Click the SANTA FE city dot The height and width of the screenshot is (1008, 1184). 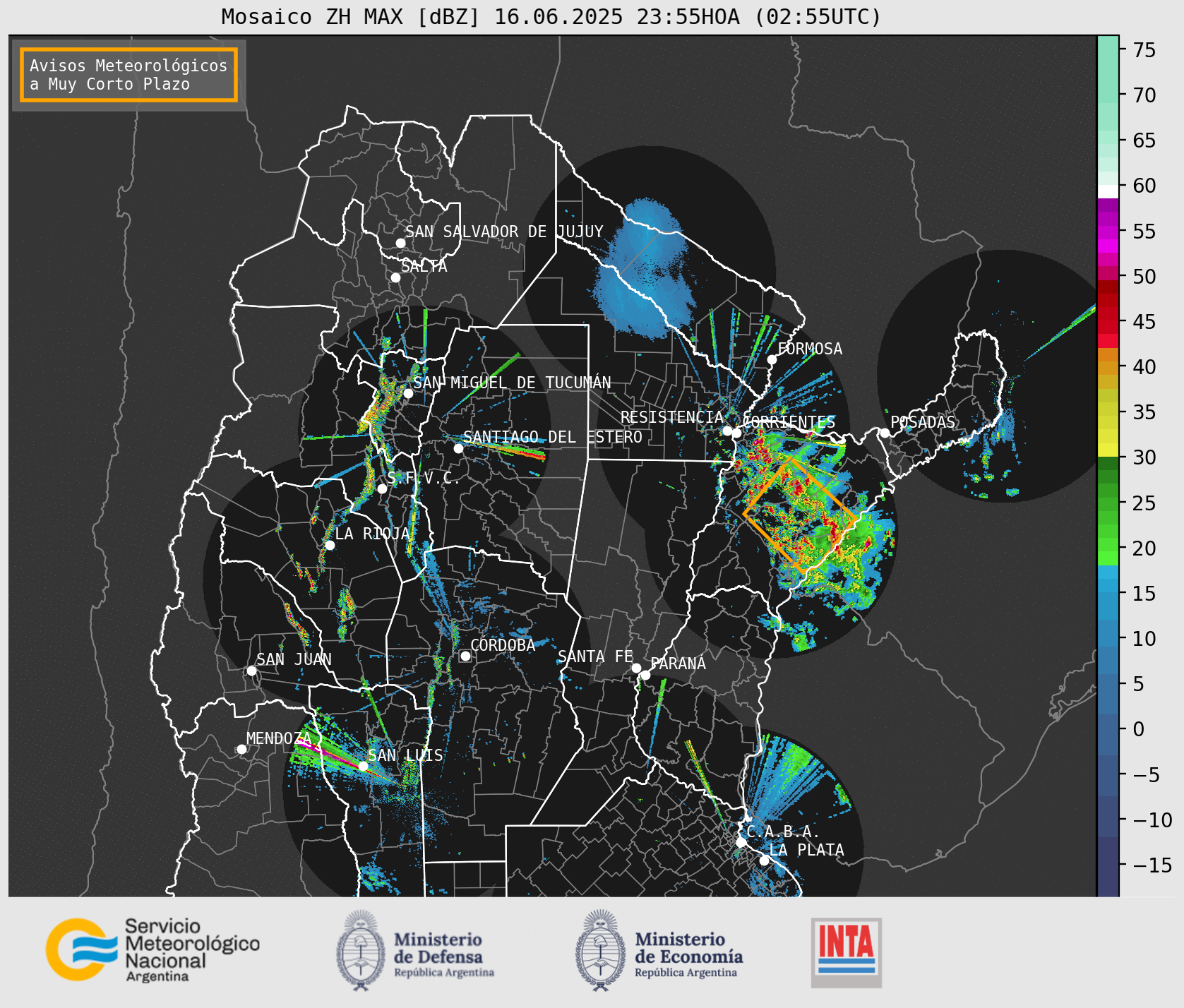pyautogui.click(x=636, y=668)
